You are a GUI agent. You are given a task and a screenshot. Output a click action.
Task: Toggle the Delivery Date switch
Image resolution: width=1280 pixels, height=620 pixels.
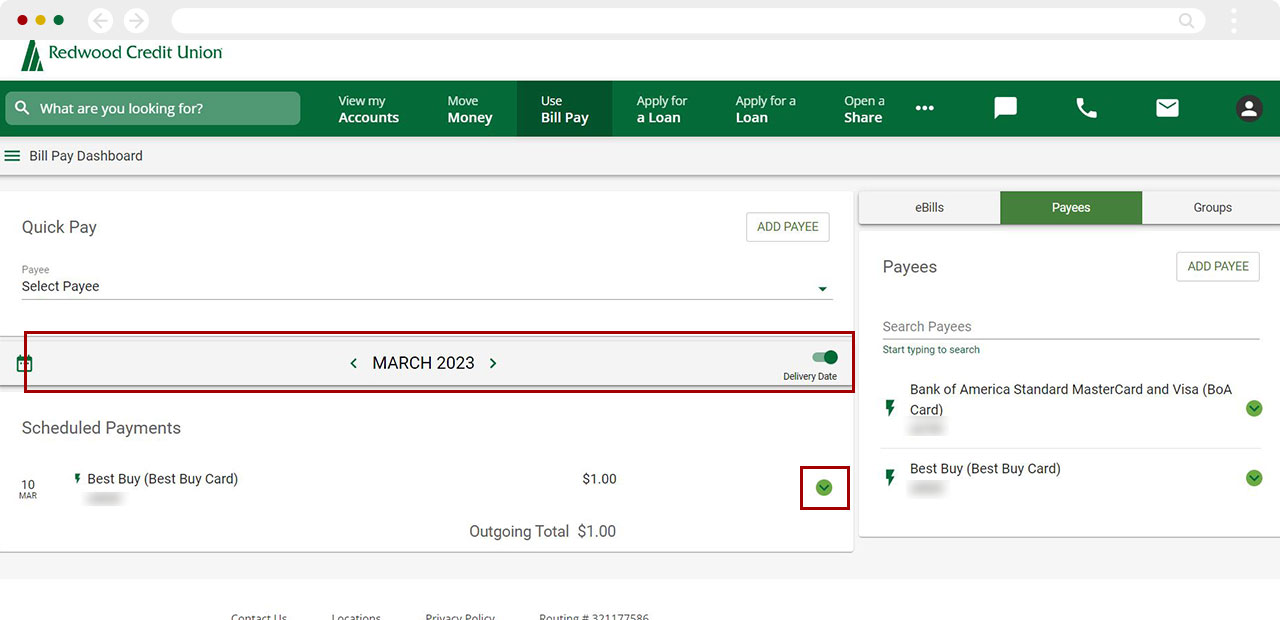tap(824, 357)
